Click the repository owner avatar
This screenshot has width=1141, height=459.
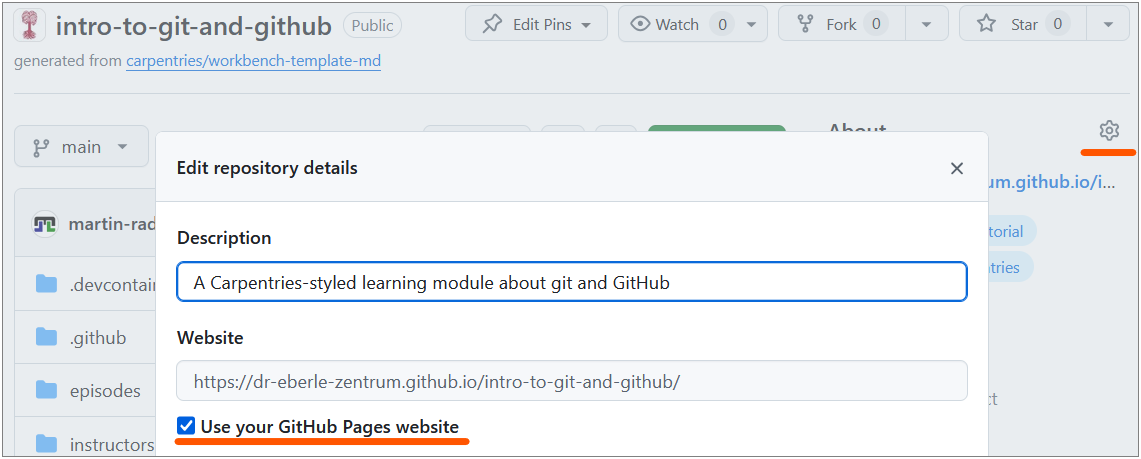click(30, 25)
